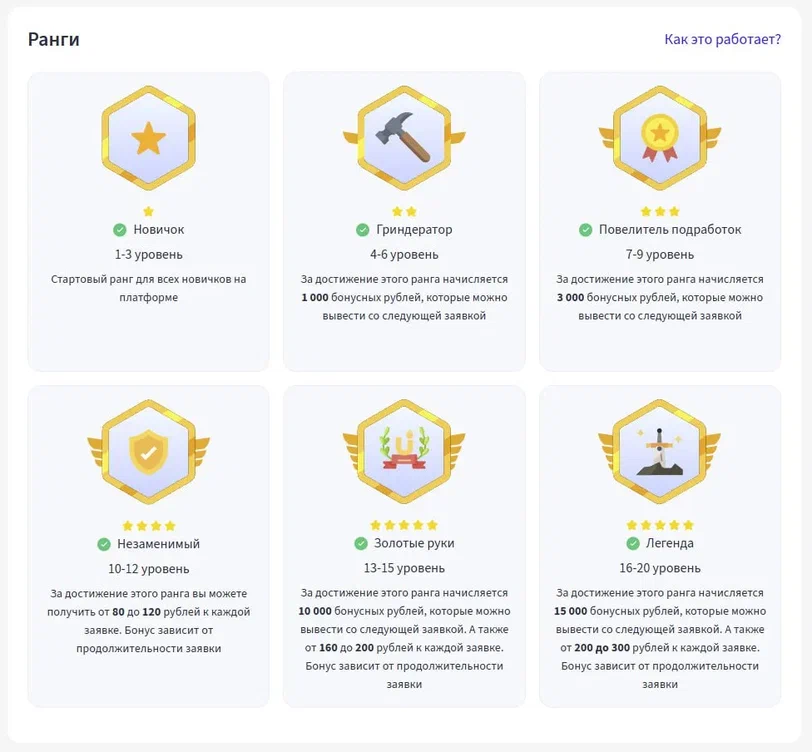Click the single star rating under Новичок badge
Screen dimensions: 812x752
coord(148,211)
